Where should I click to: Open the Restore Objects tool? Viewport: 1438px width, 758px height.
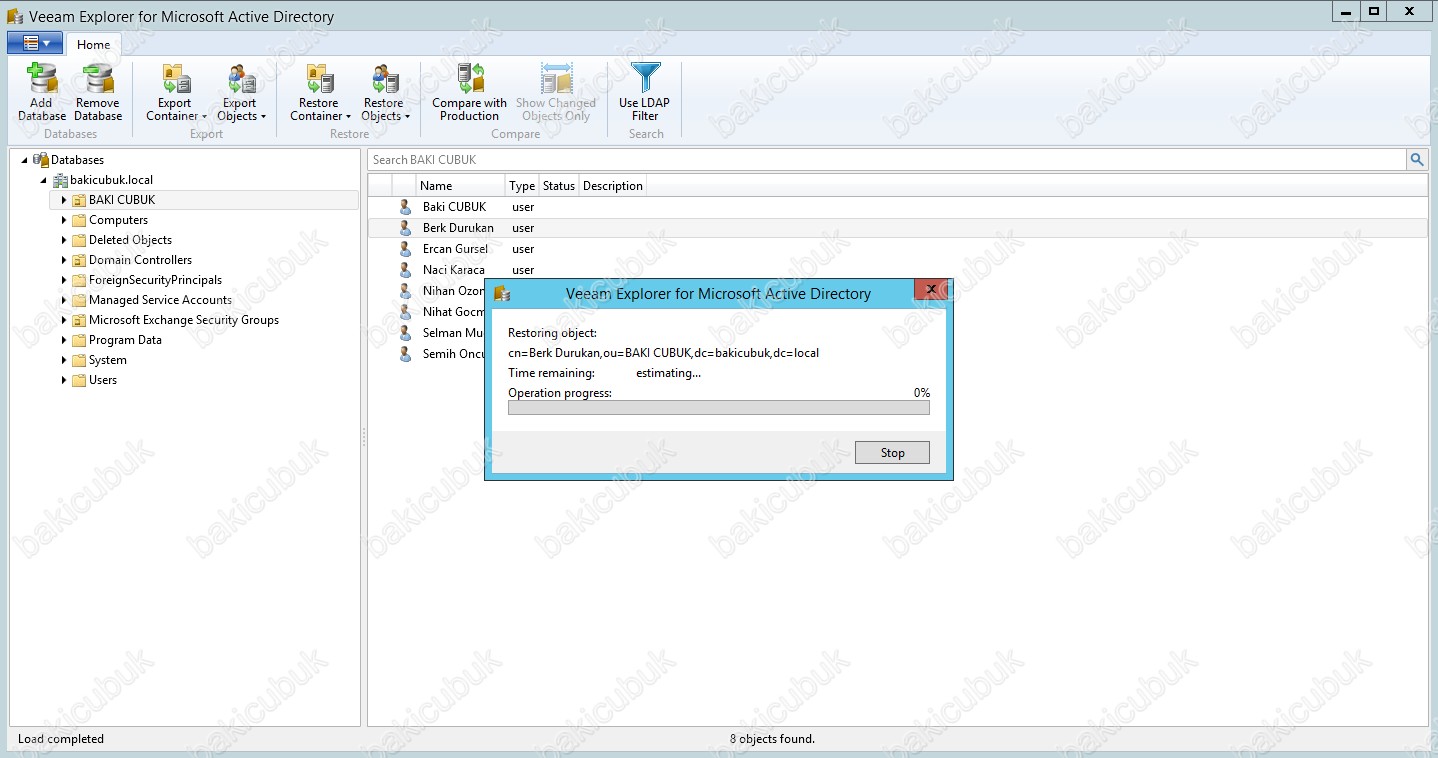click(384, 93)
